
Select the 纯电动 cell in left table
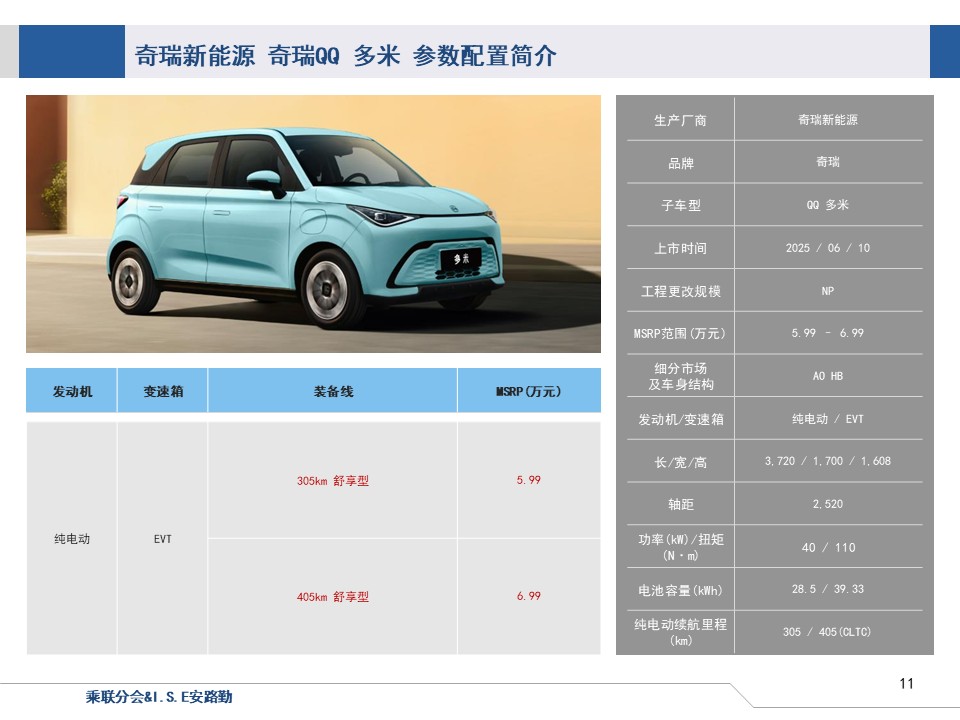tap(72, 539)
